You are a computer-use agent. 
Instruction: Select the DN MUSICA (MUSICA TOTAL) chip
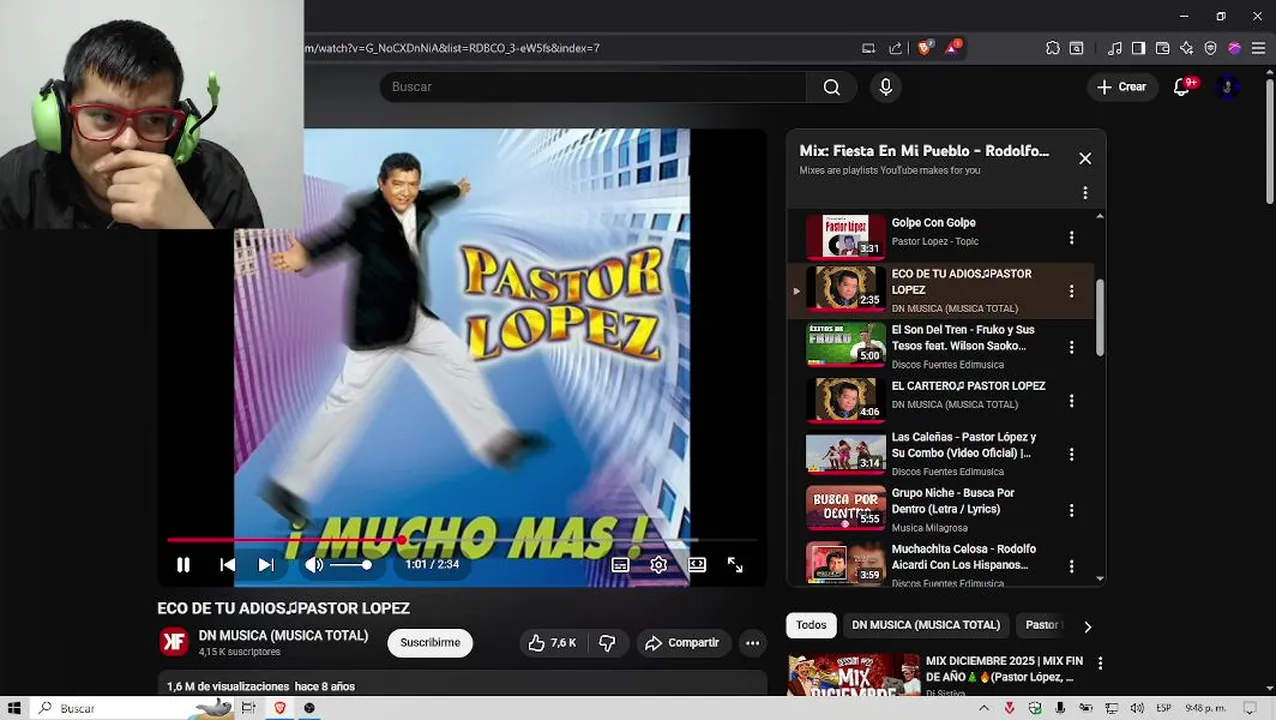click(926, 625)
